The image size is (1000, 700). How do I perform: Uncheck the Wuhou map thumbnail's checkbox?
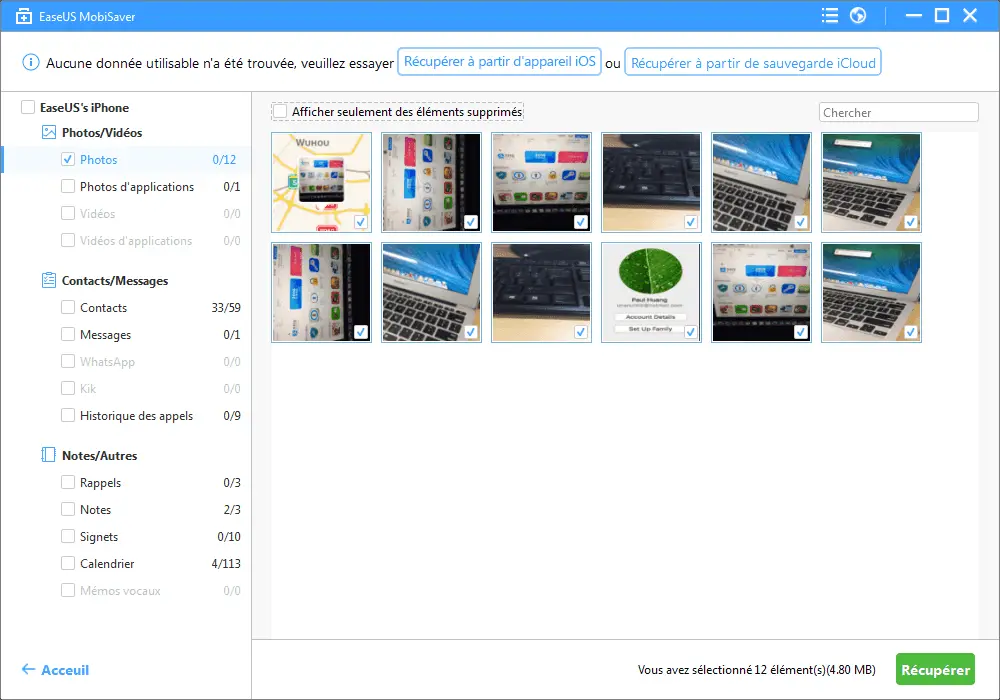[360, 222]
